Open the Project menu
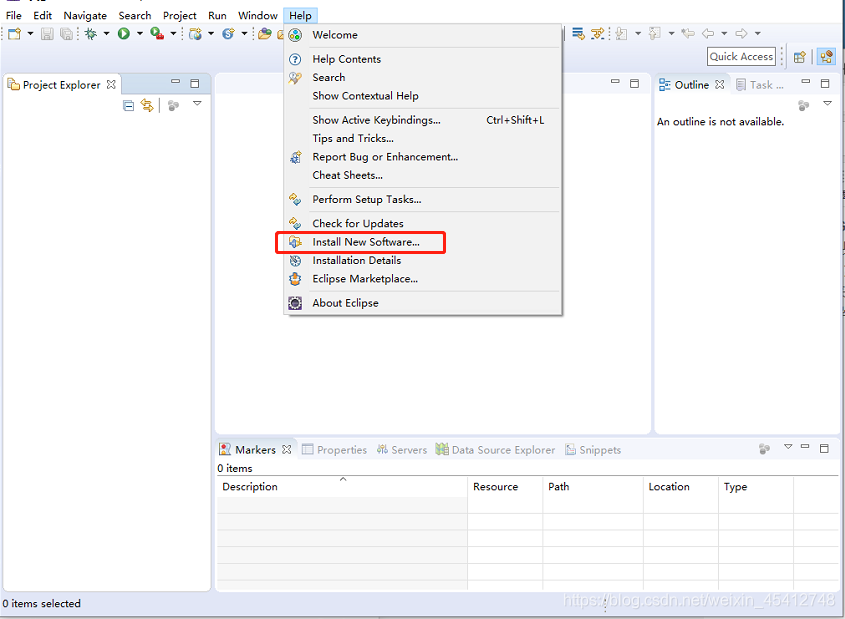This screenshot has height=619, width=845. 179,16
